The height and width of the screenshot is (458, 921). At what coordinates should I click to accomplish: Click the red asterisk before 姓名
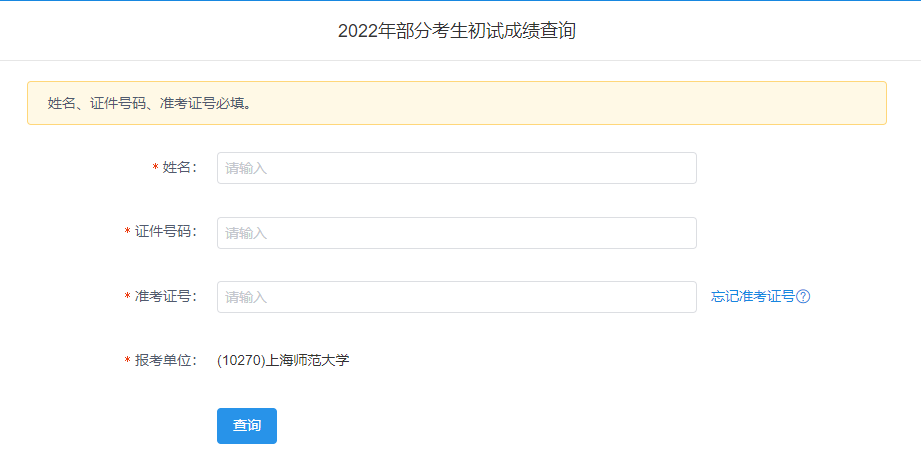click(x=155, y=168)
